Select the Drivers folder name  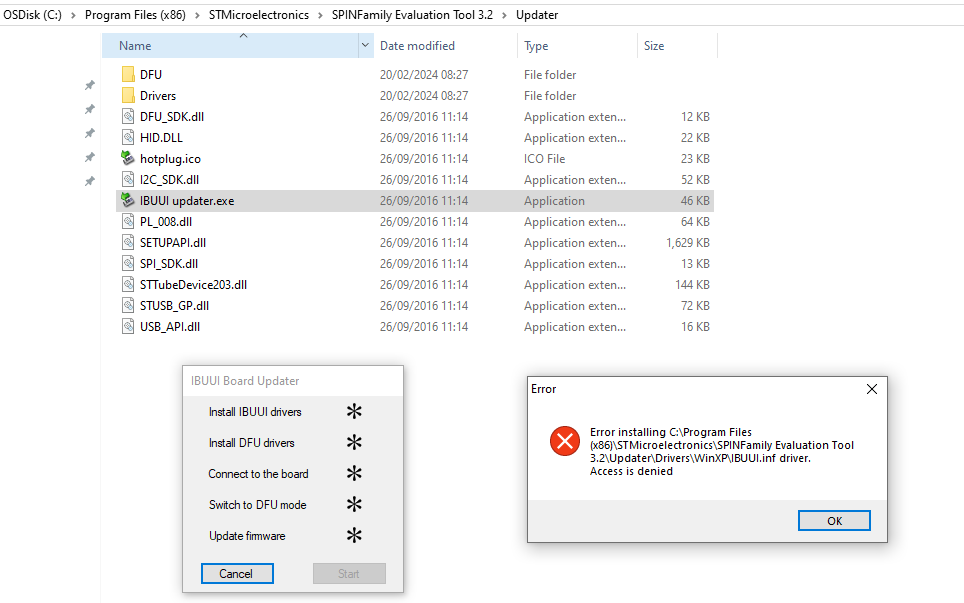pos(158,95)
